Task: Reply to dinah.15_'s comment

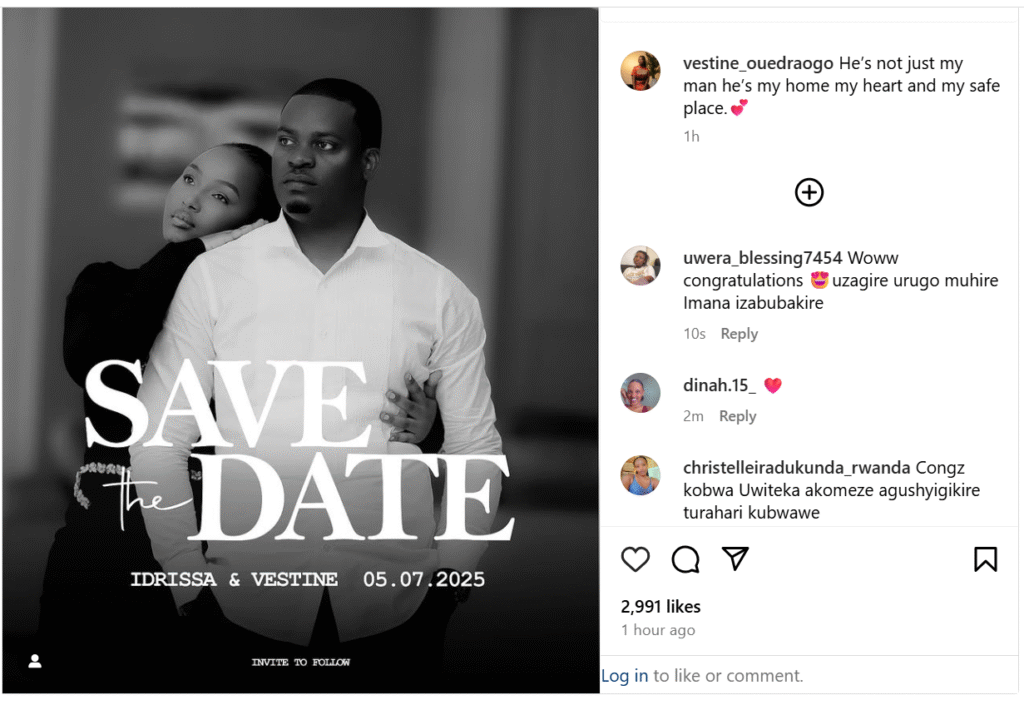Action: pyautogui.click(x=737, y=416)
